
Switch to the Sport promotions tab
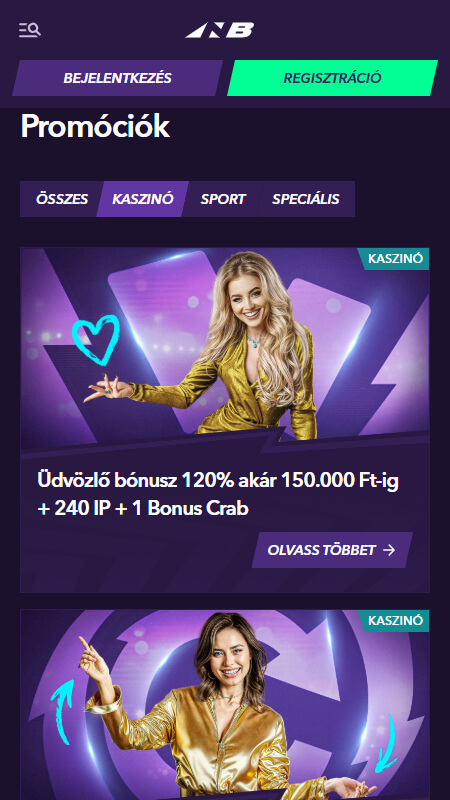[223, 199]
